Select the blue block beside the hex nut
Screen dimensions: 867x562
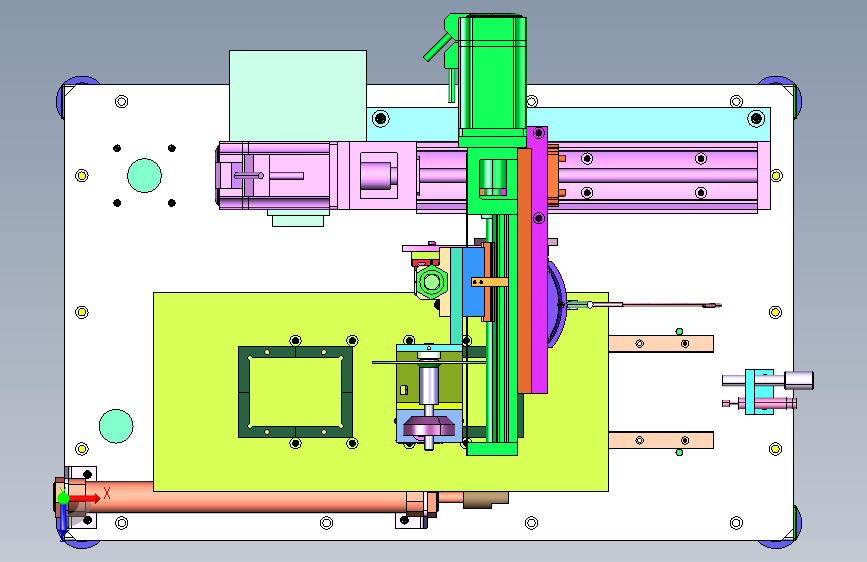coord(473,282)
